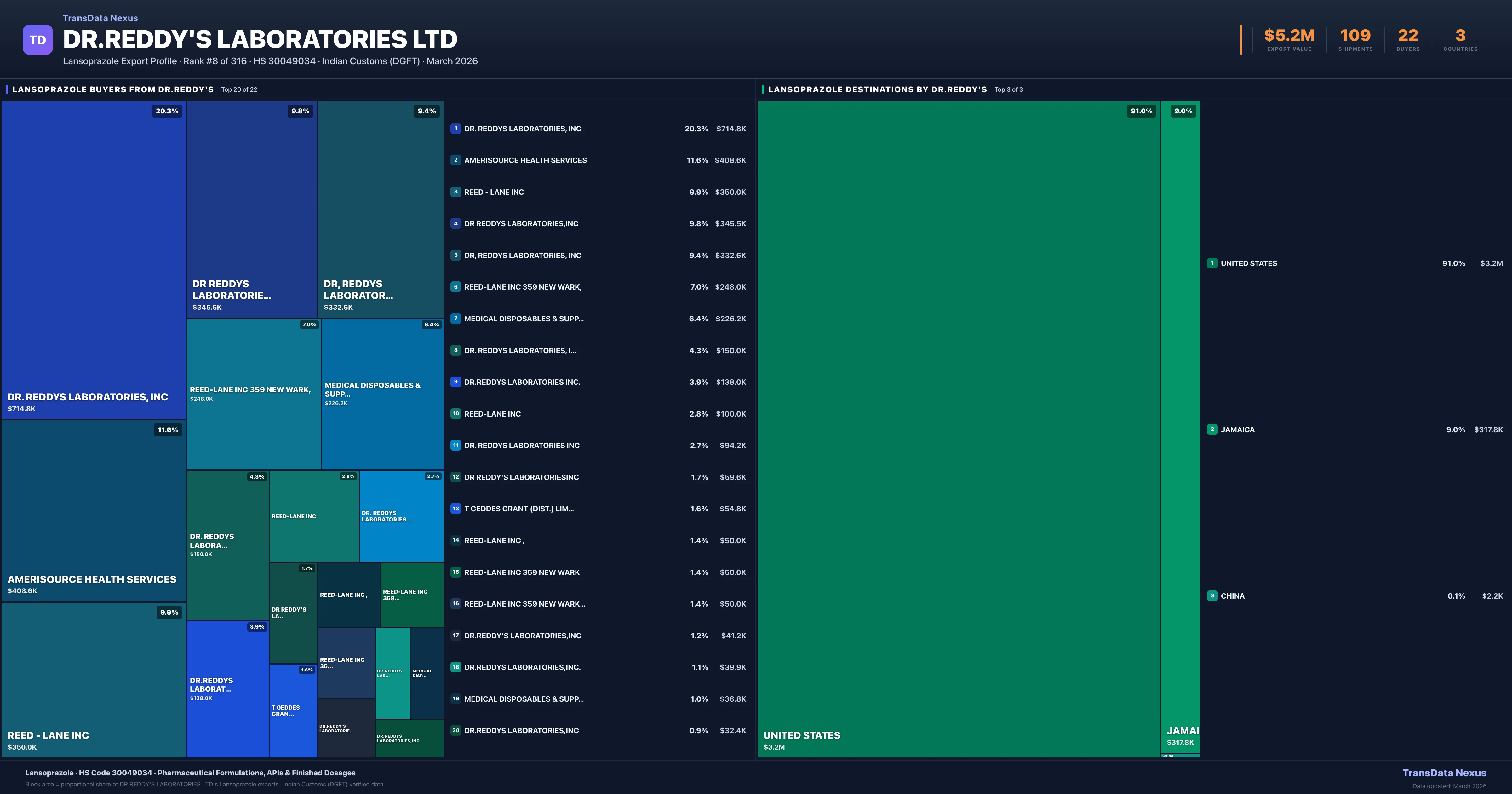
Task: Click the AMERISOURCE HEALTH SERVICES treemap block
Action: coord(94,511)
